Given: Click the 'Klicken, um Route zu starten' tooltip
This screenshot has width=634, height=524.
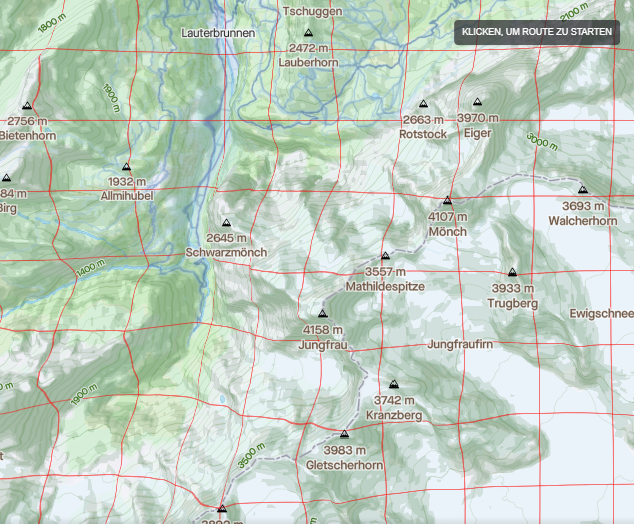Looking at the screenshot, I should (x=537, y=32).
